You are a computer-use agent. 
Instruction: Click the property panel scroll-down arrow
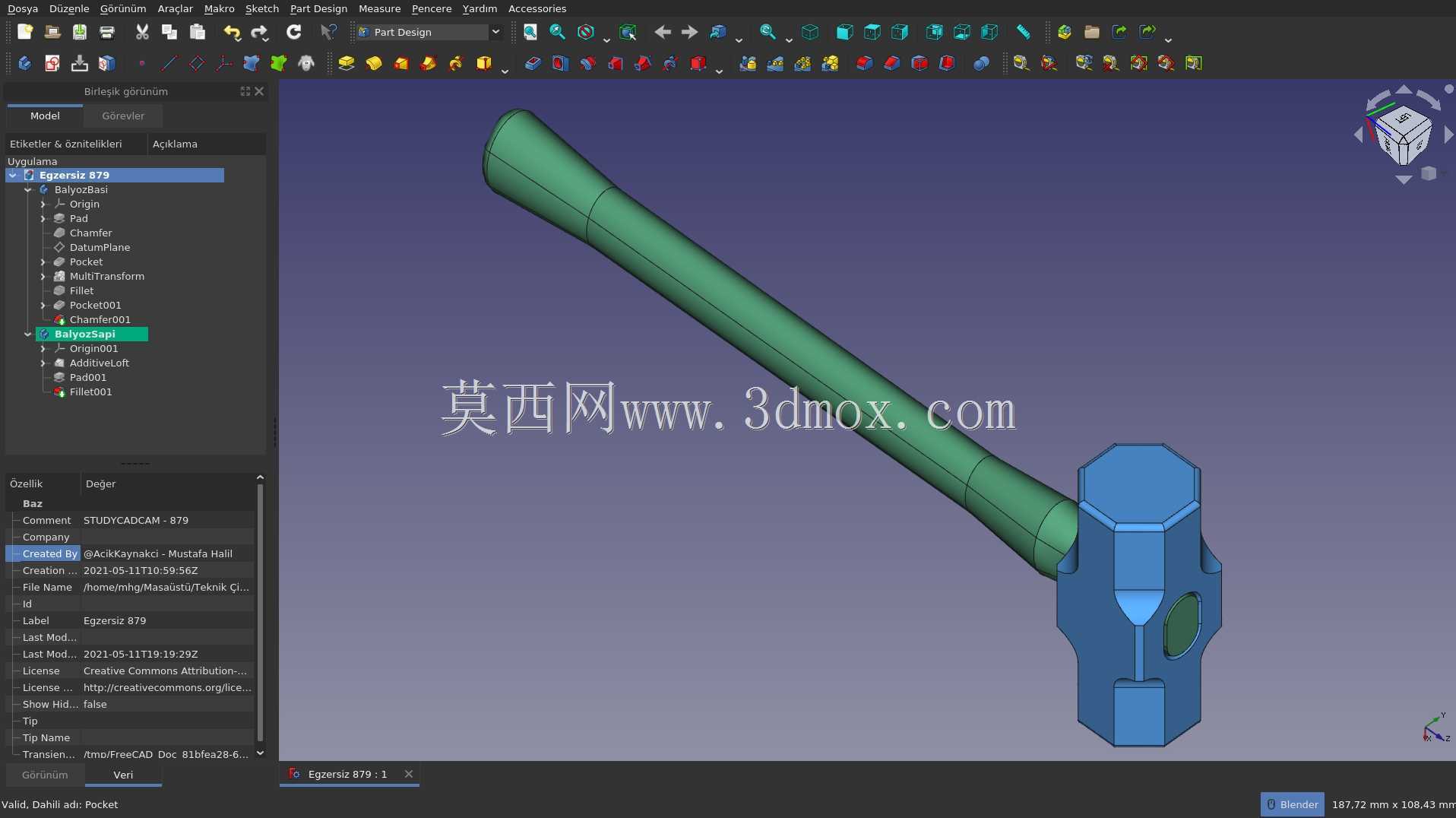(x=260, y=753)
